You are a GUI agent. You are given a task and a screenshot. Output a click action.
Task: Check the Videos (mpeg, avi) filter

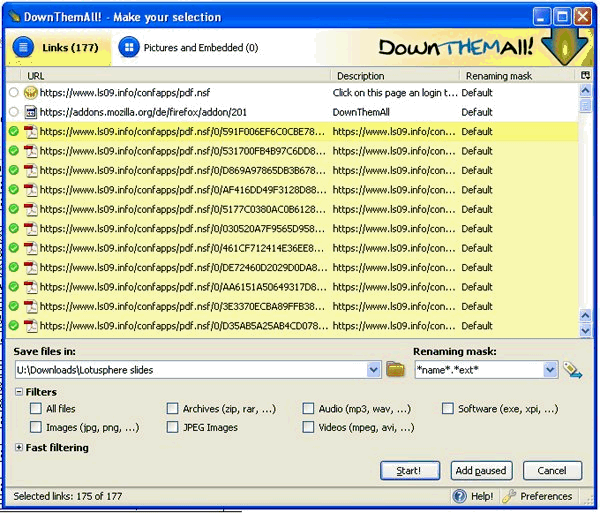pyautogui.click(x=308, y=427)
